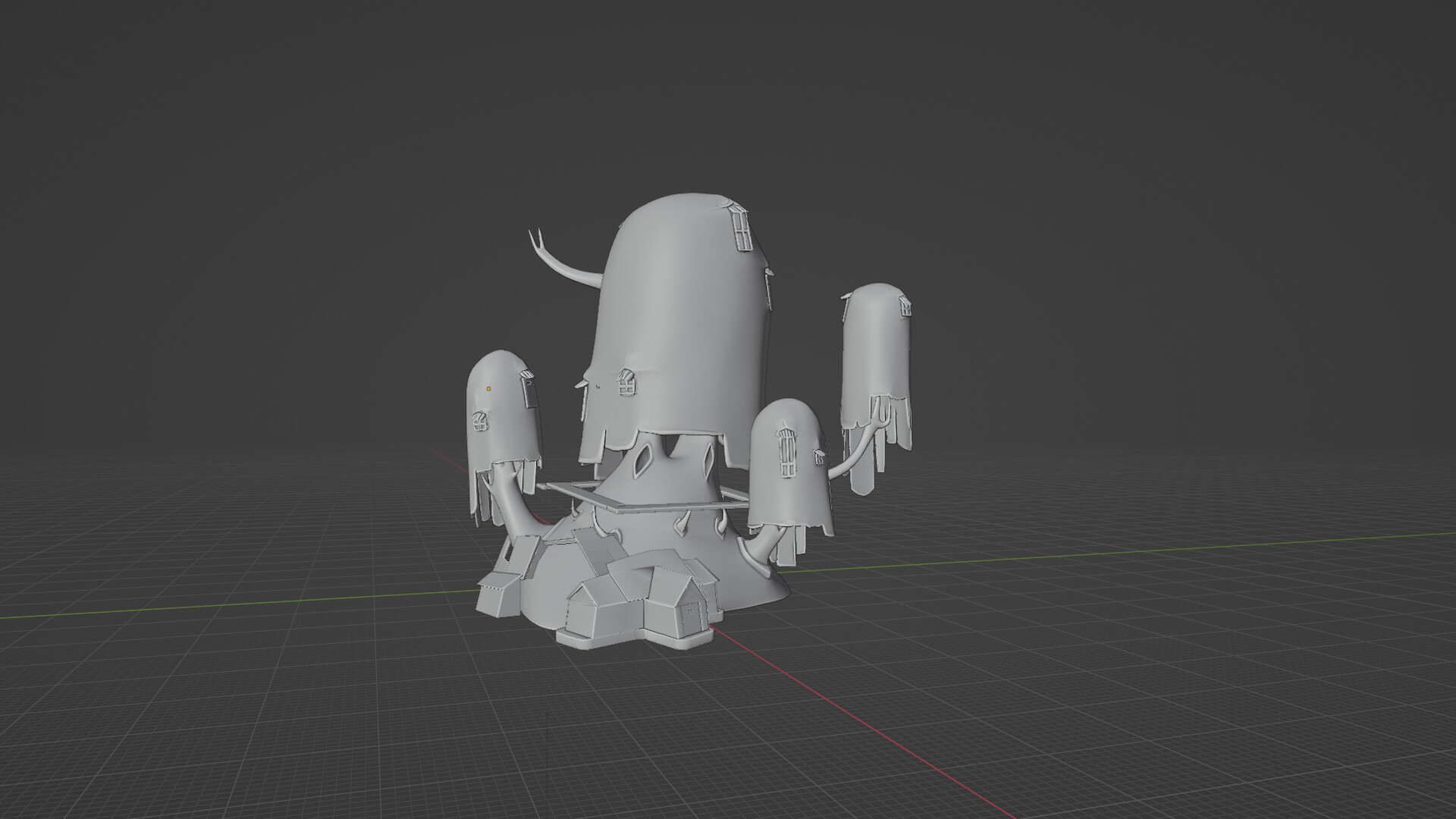The image size is (1456, 819).
Task: Click the window on the right pod's roof
Action: coord(905,305)
